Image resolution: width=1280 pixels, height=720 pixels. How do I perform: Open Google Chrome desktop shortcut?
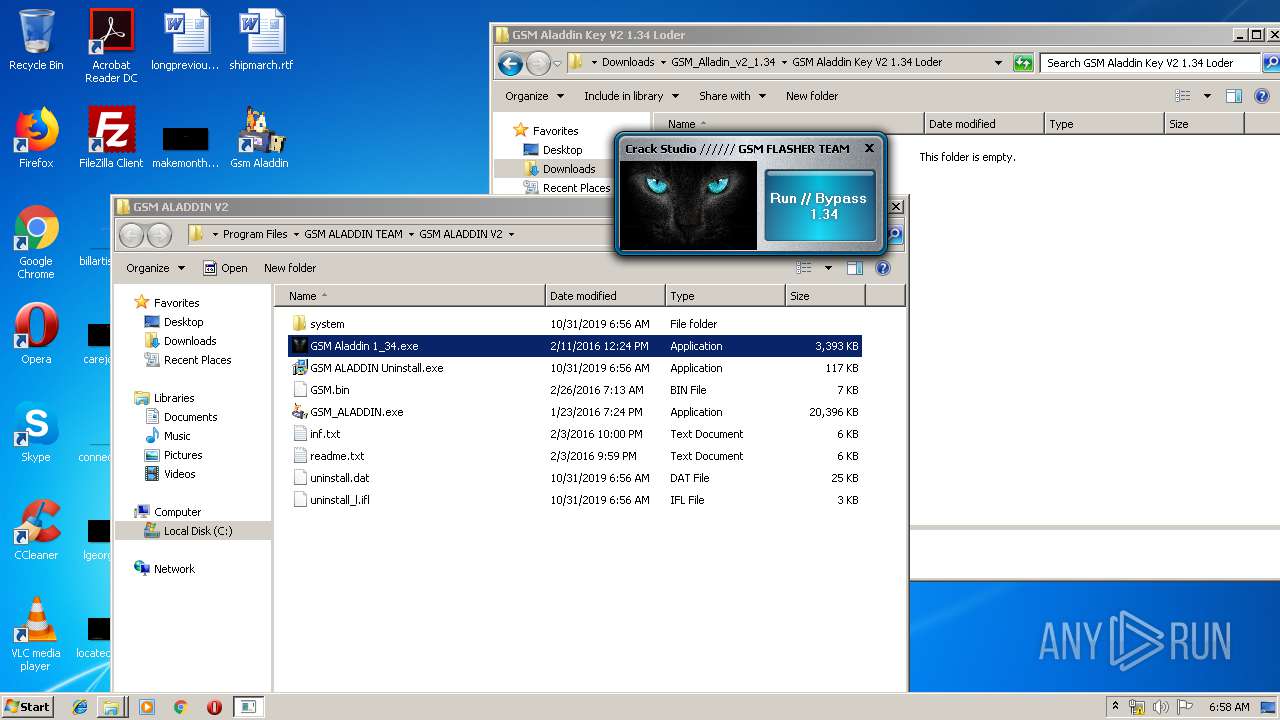36,243
